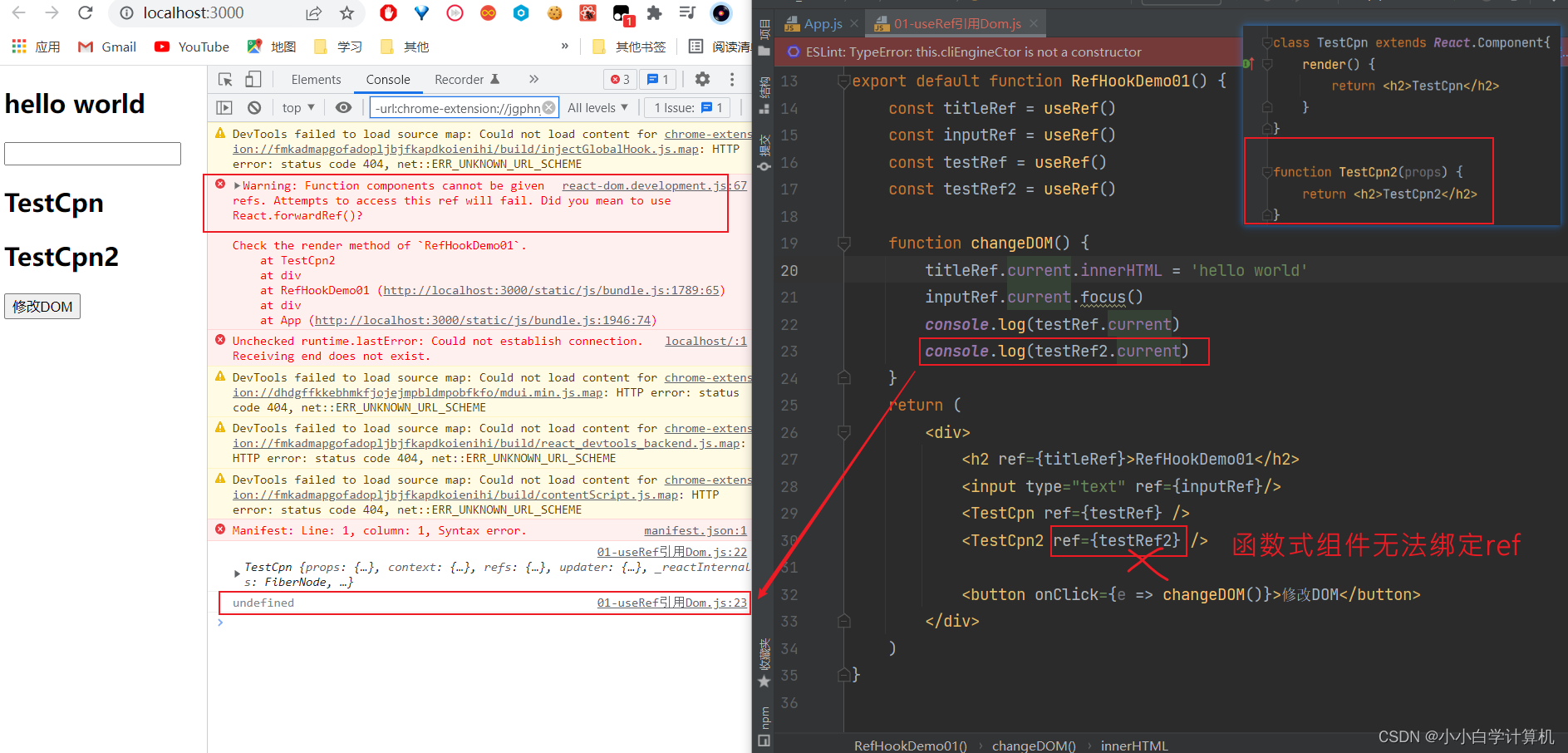Click the ESLint TypeError notification banner
Screen dimensions: 1568x753
coord(1007,52)
